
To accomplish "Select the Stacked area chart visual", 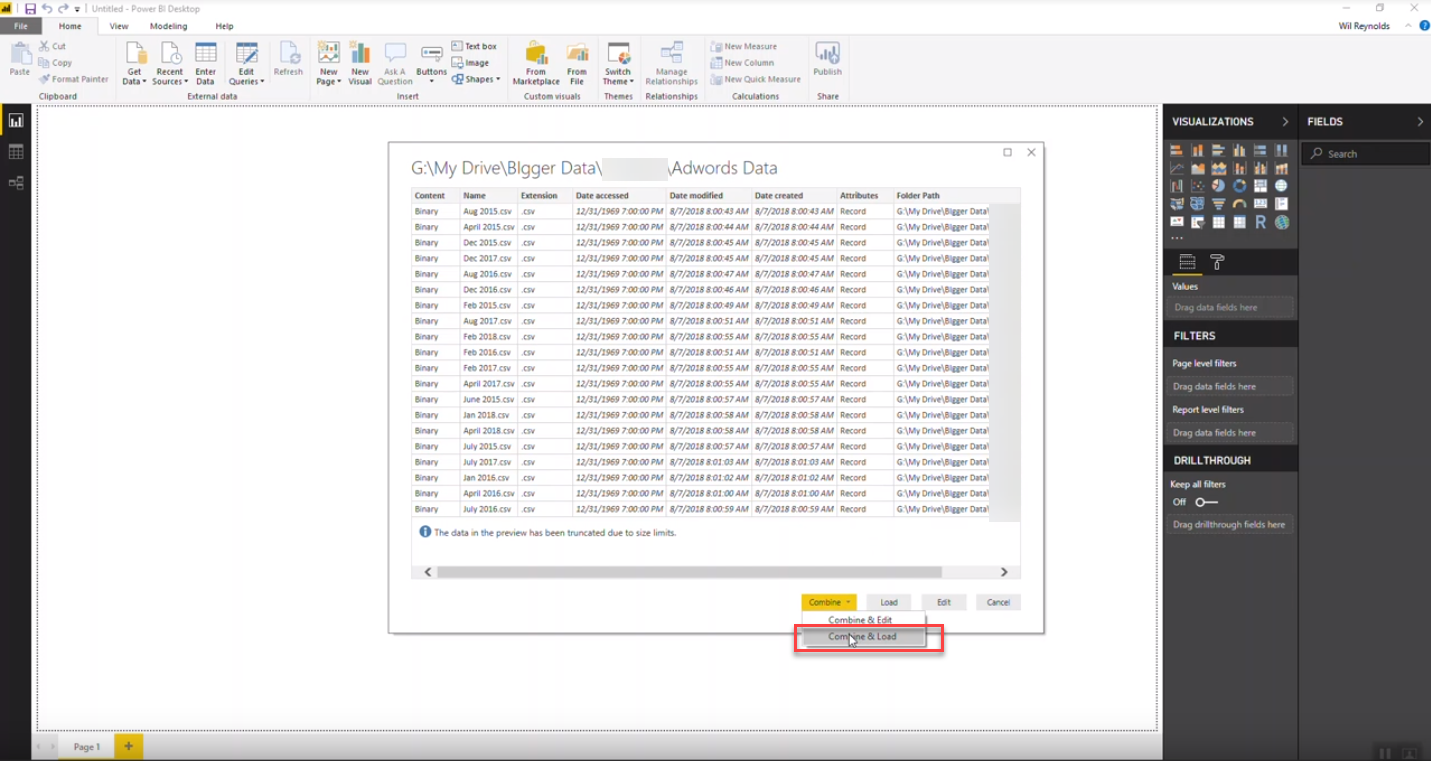I will (x=1219, y=168).
